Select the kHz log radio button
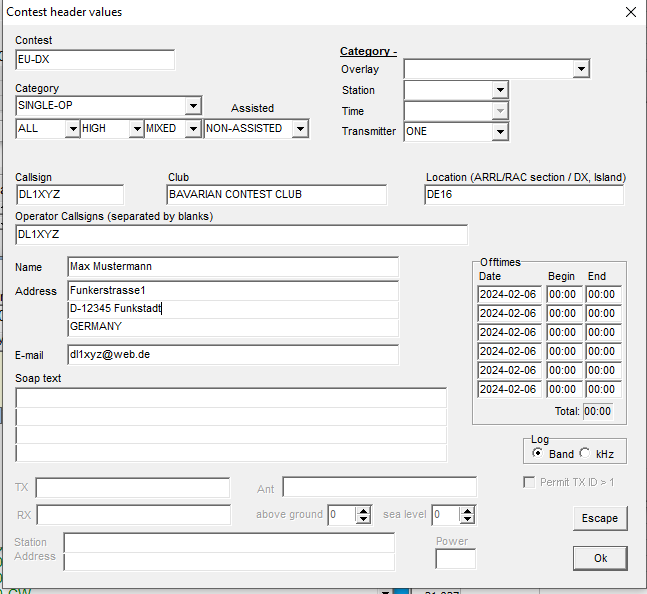Screen dimensions: 647x594 pyautogui.click(x=585, y=453)
